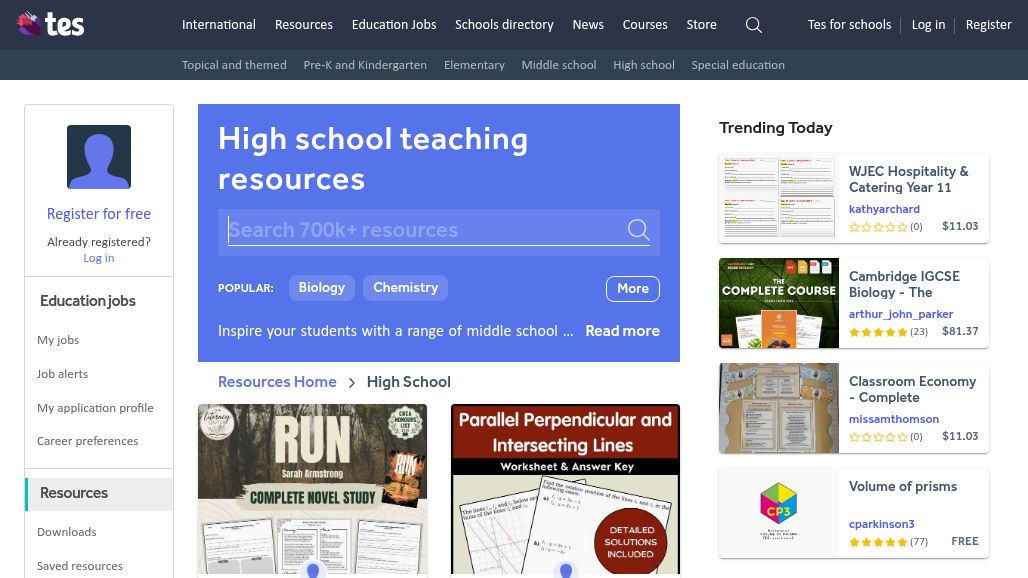
Task: Visit author missamthomson profile
Action: coord(894,419)
